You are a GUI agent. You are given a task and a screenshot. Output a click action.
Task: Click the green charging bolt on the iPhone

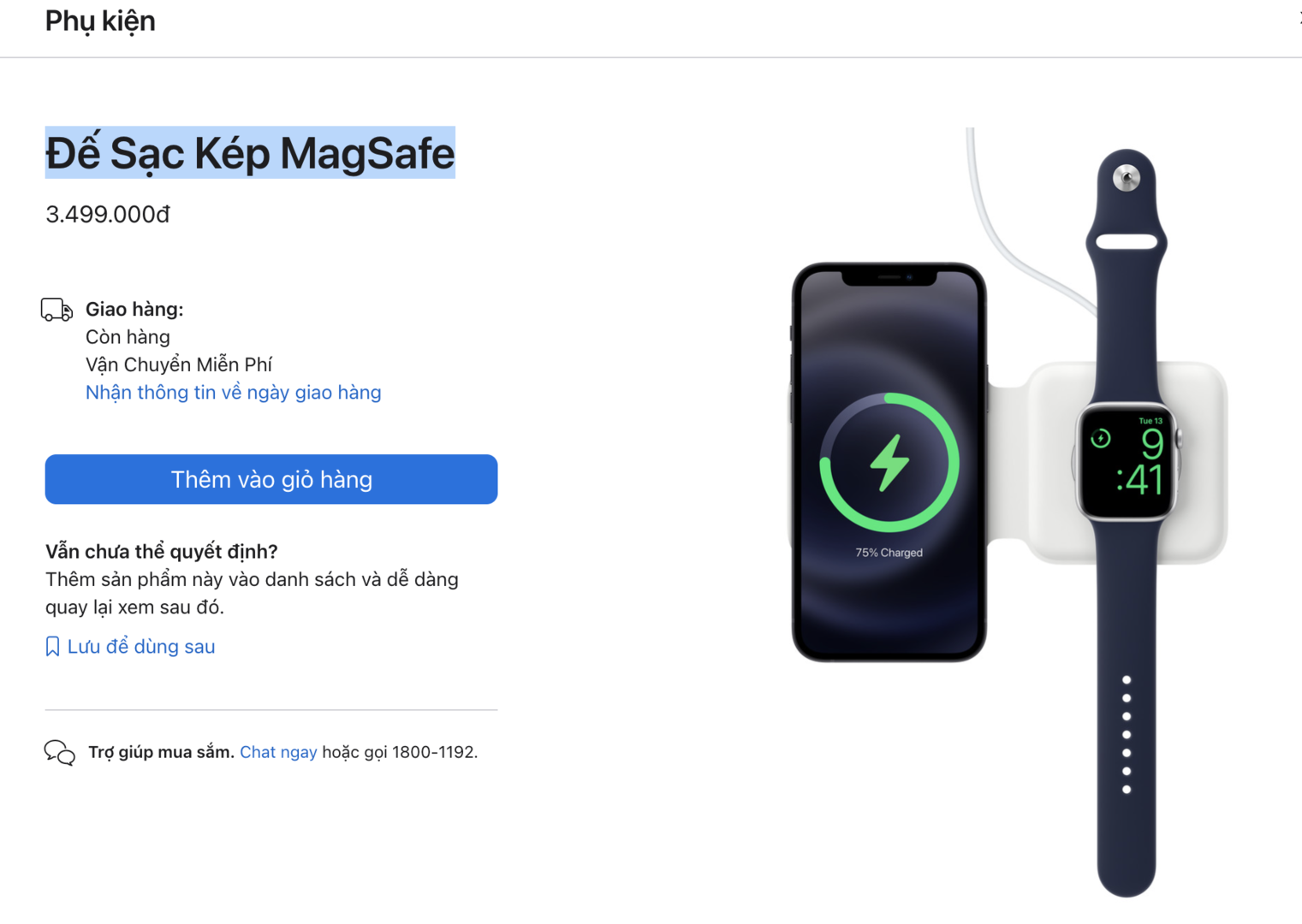(889, 462)
